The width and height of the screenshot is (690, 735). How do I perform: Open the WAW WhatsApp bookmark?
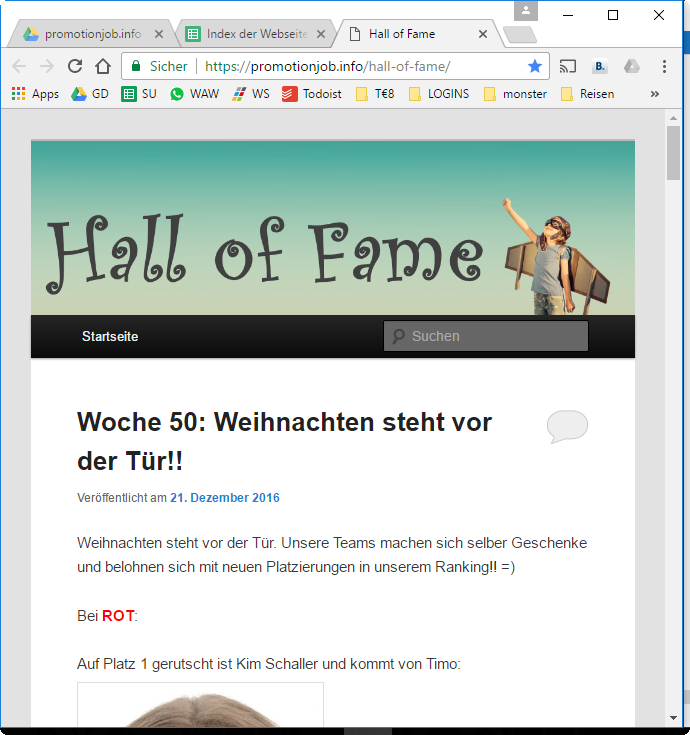click(194, 94)
